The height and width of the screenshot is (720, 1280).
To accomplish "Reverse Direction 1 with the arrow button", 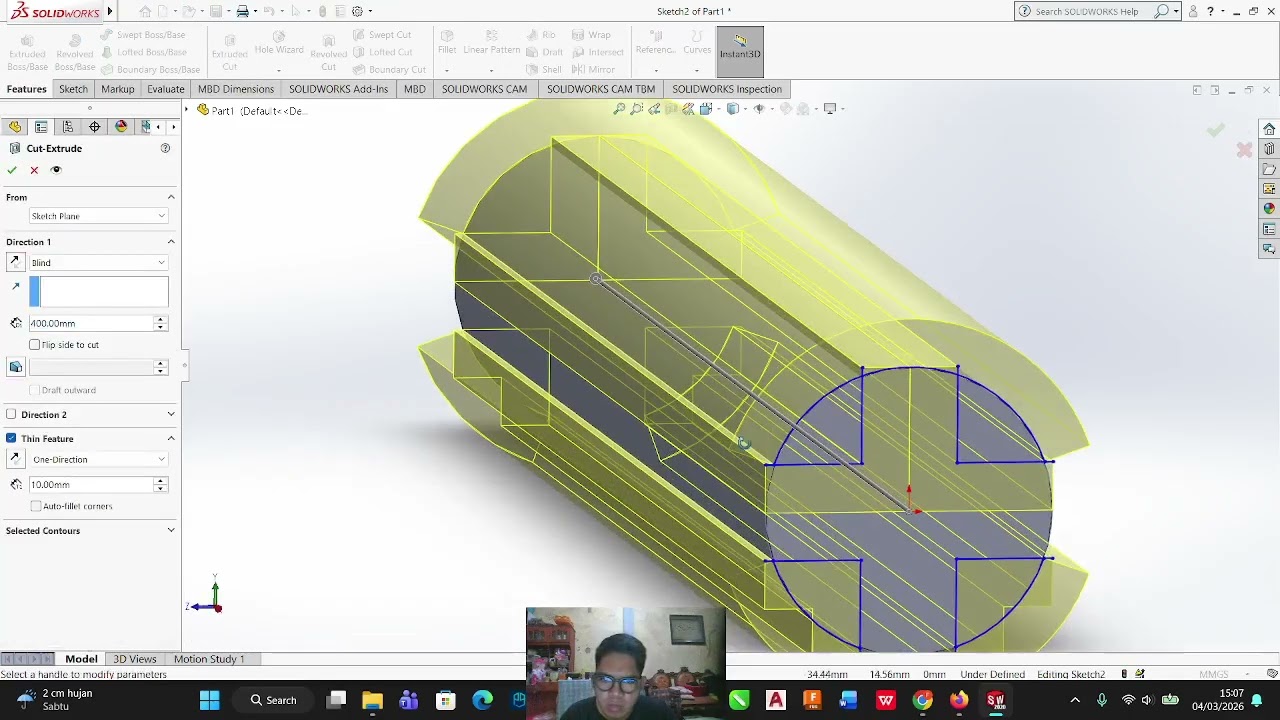I will tap(15, 262).
